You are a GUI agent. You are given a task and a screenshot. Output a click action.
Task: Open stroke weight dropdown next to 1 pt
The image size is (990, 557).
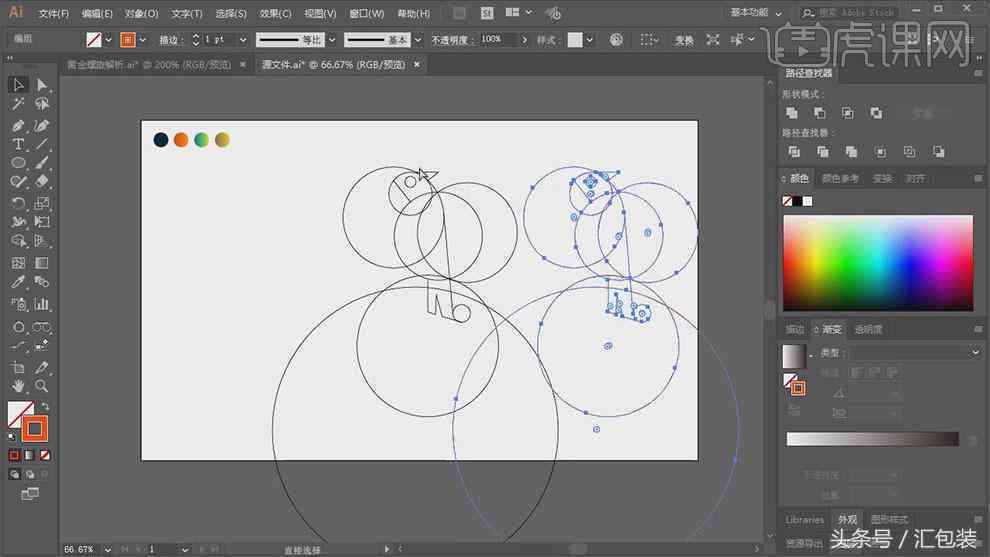(243, 40)
